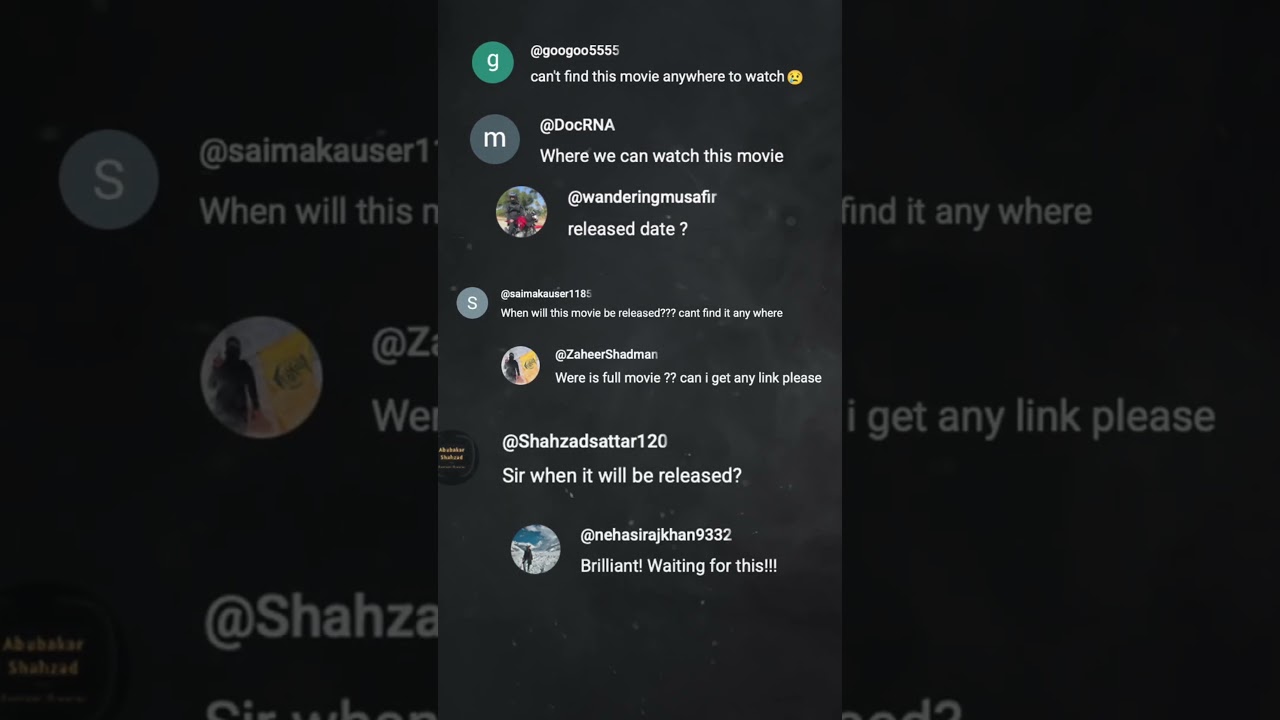Open the @DocRNA username link
Viewport: 1280px width, 720px height.
[577, 125]
